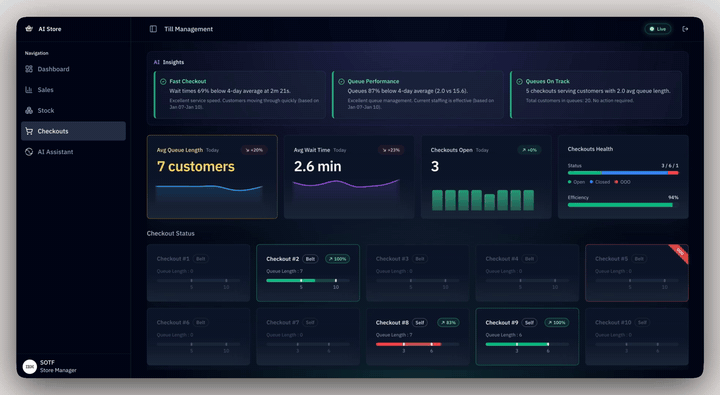This screenshot has width=720, height=395.
Task: Select the Checkout #4 card
Action: [x=527, y=273]
